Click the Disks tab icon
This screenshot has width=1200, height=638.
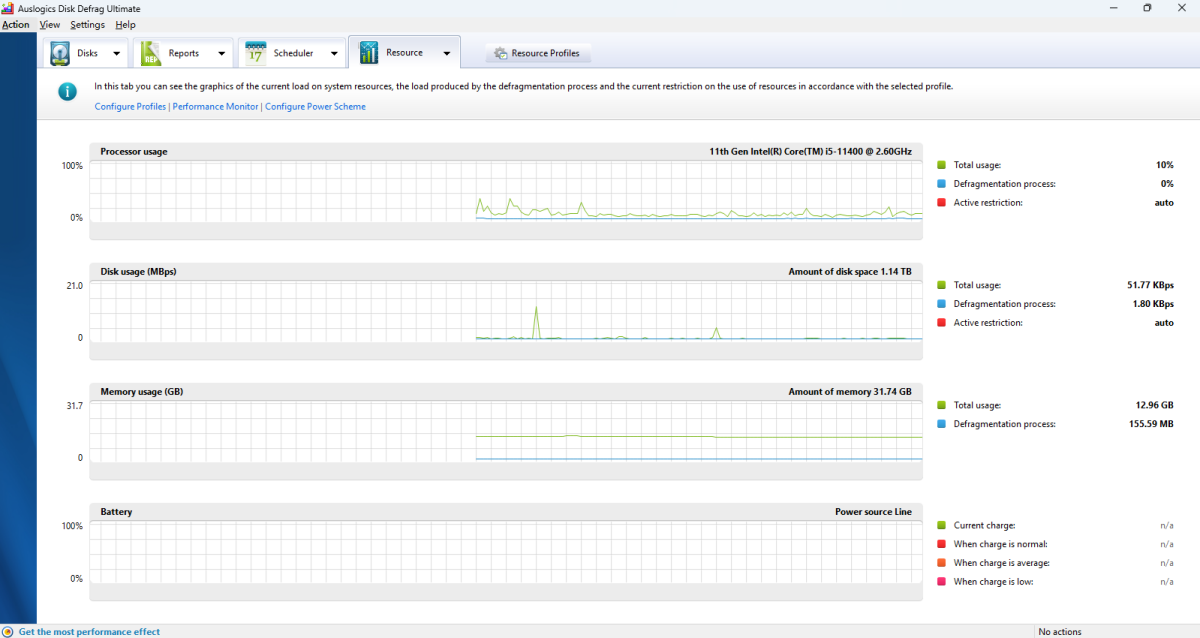tap(60, 53)
